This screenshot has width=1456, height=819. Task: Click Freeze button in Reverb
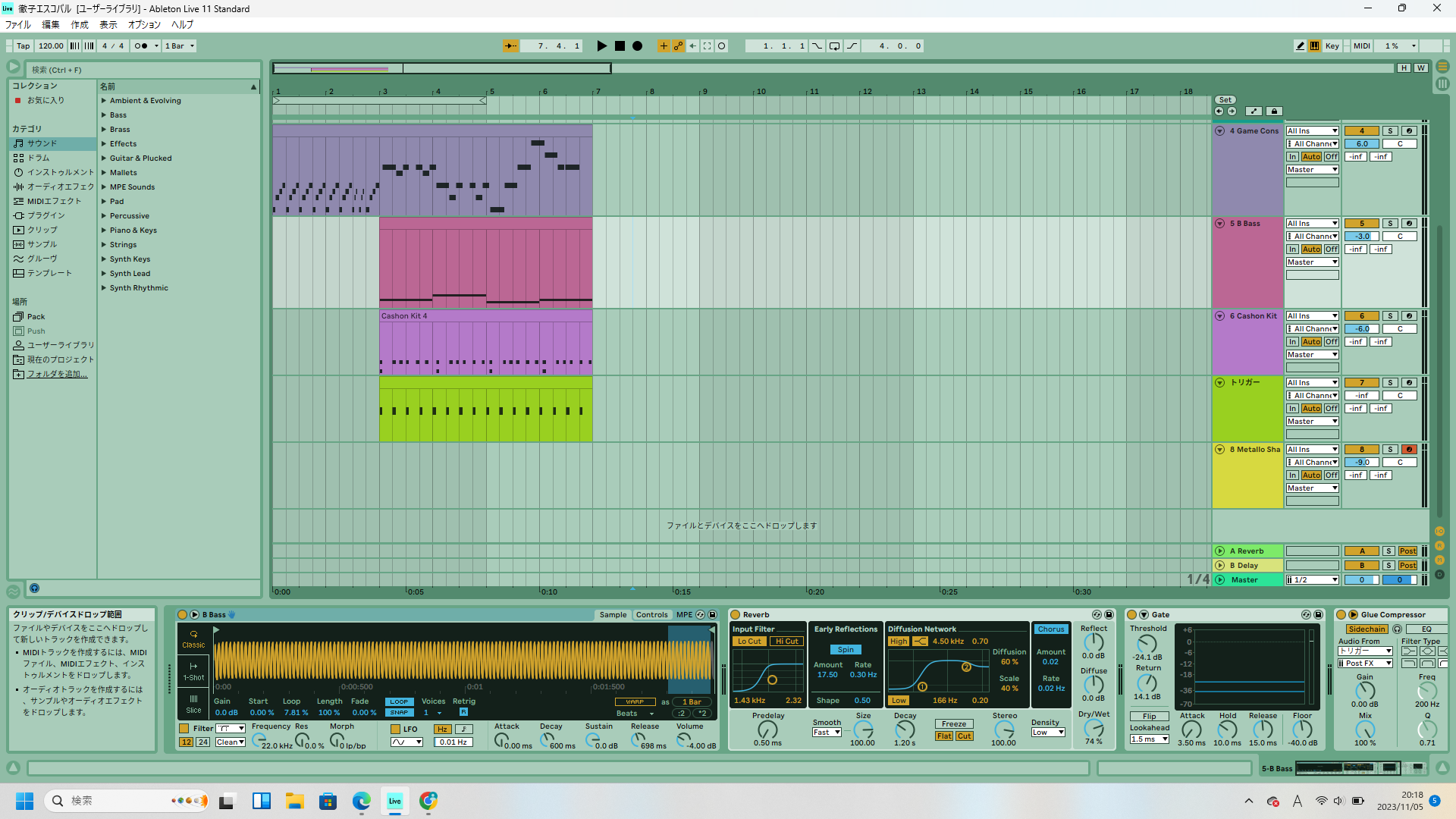click(x=954, y=724)
